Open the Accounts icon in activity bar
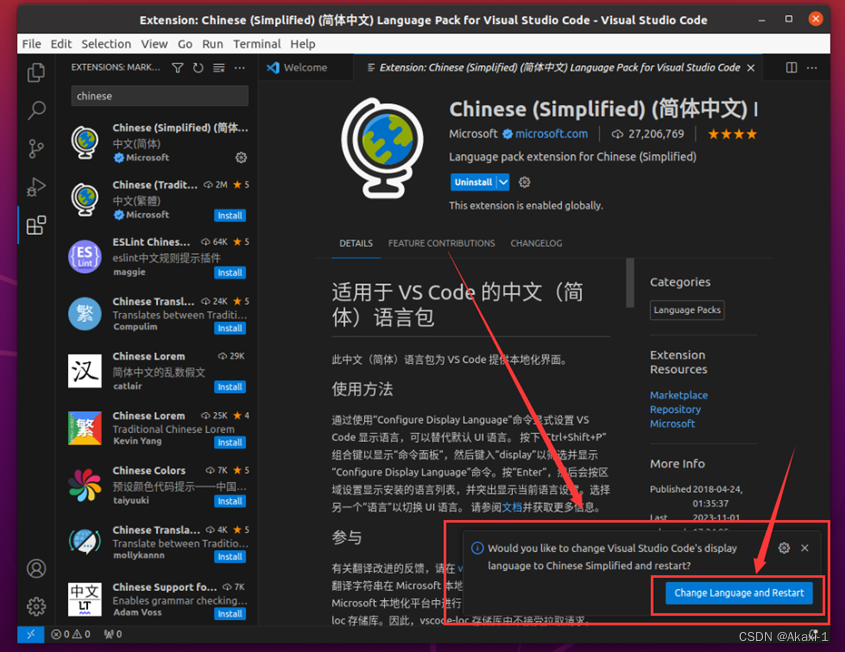The width and height of the screenshot is (845, 652). pyautogui.click(x=36, y=568)
